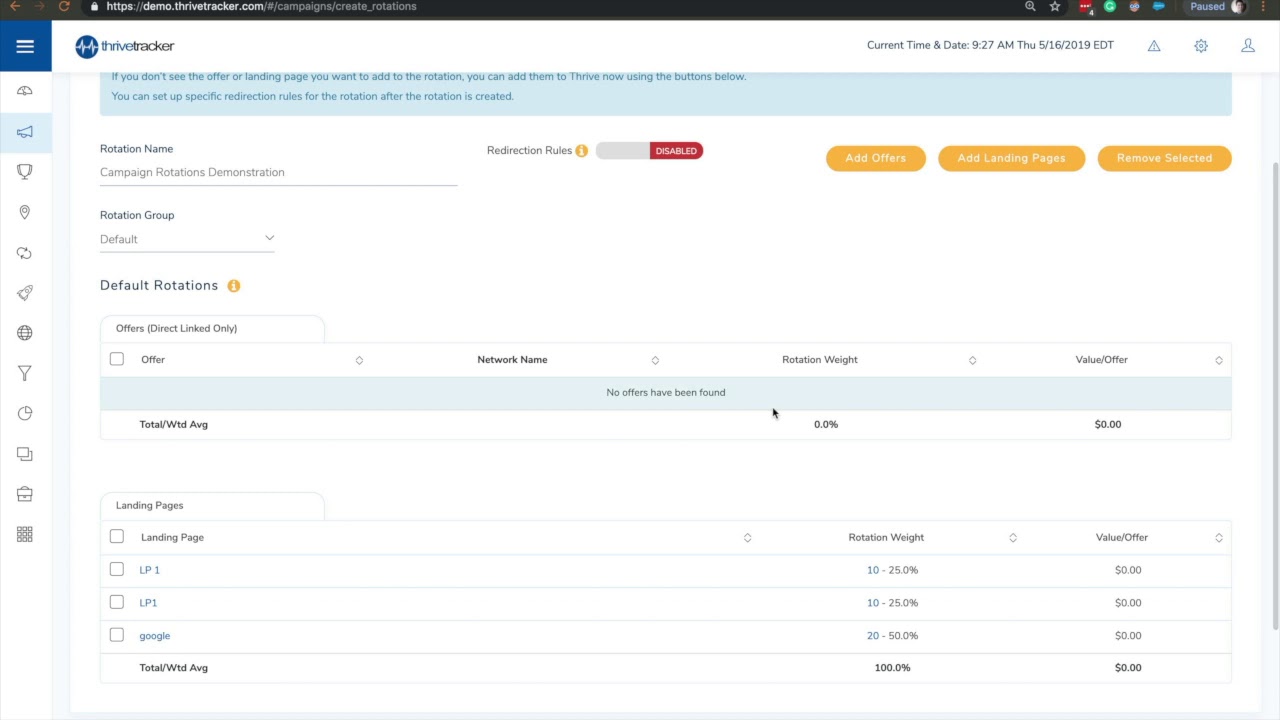Open the trophy icon in sidebar
The width and height of the screenshot is (1280, 720).
tap(25, 172)
